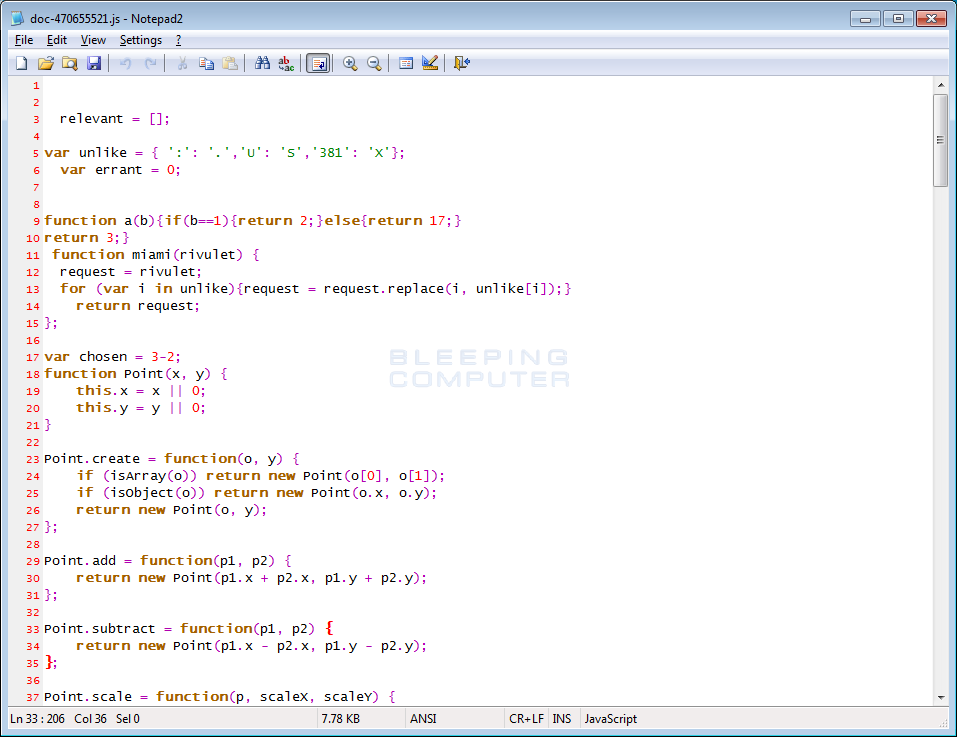957x737 pixels.
Task: Maximize the Notepad2 window
Action: [x=898, y=18]
